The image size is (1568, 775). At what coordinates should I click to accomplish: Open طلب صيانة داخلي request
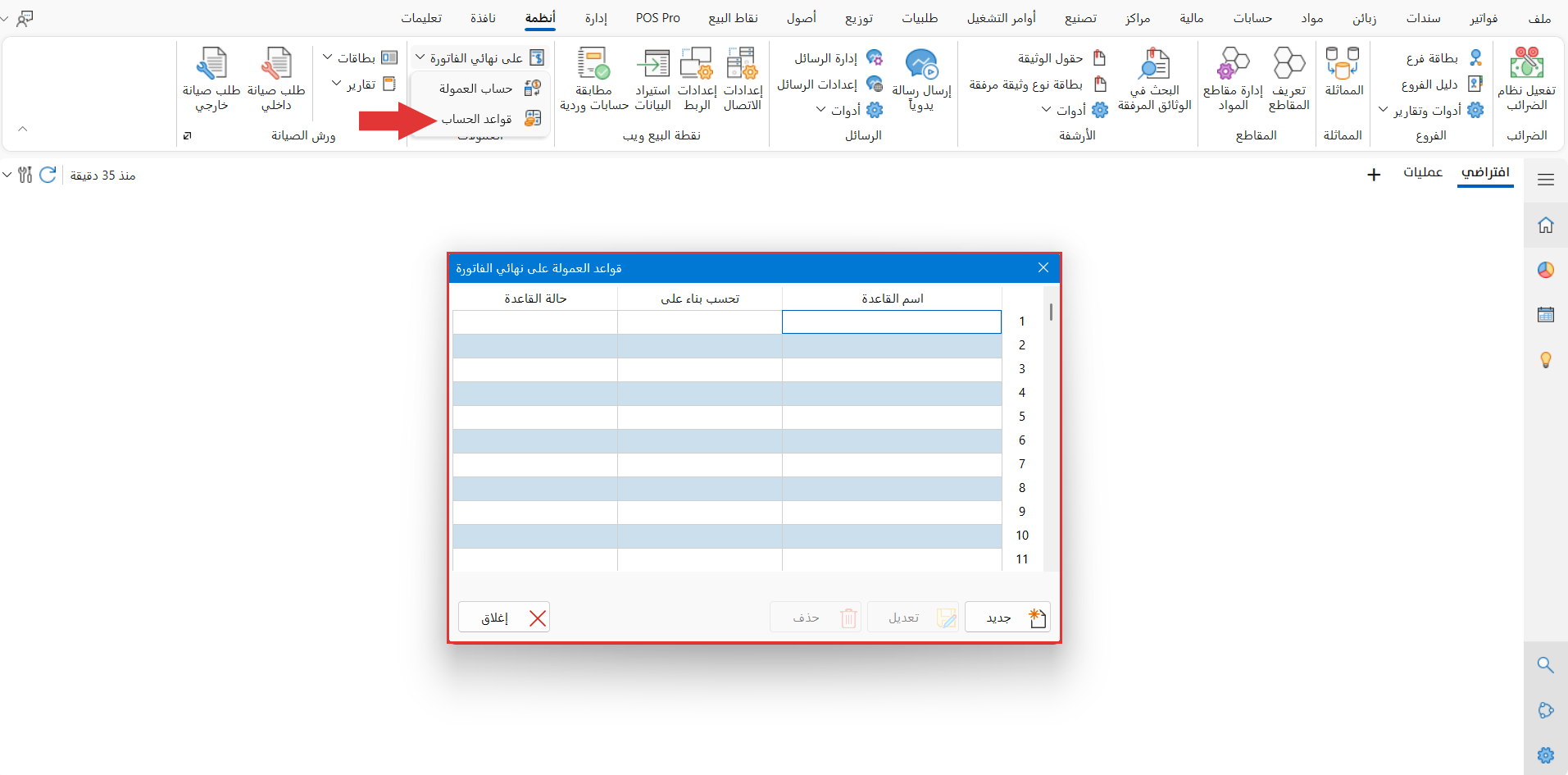[276, 80]
